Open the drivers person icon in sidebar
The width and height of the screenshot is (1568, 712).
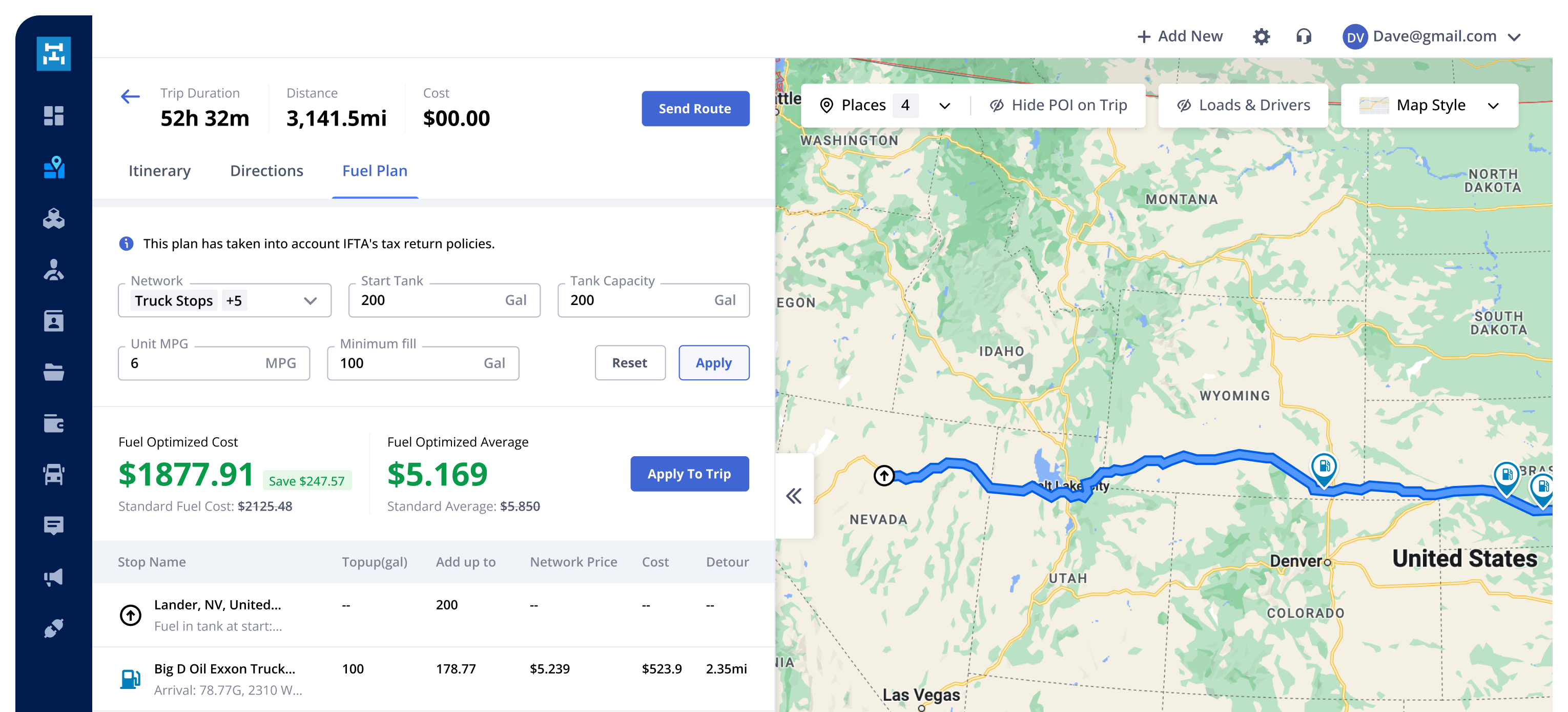tap(54, 270)
